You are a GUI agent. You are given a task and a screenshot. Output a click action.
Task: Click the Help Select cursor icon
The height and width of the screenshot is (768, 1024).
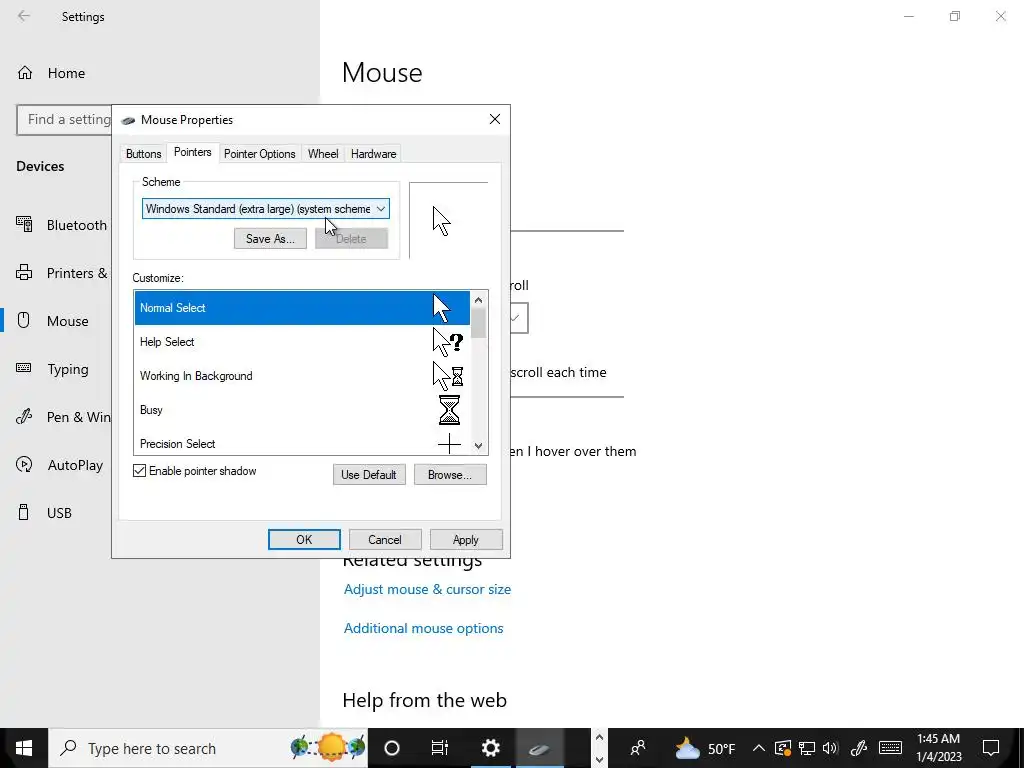(x=448, y=342)
